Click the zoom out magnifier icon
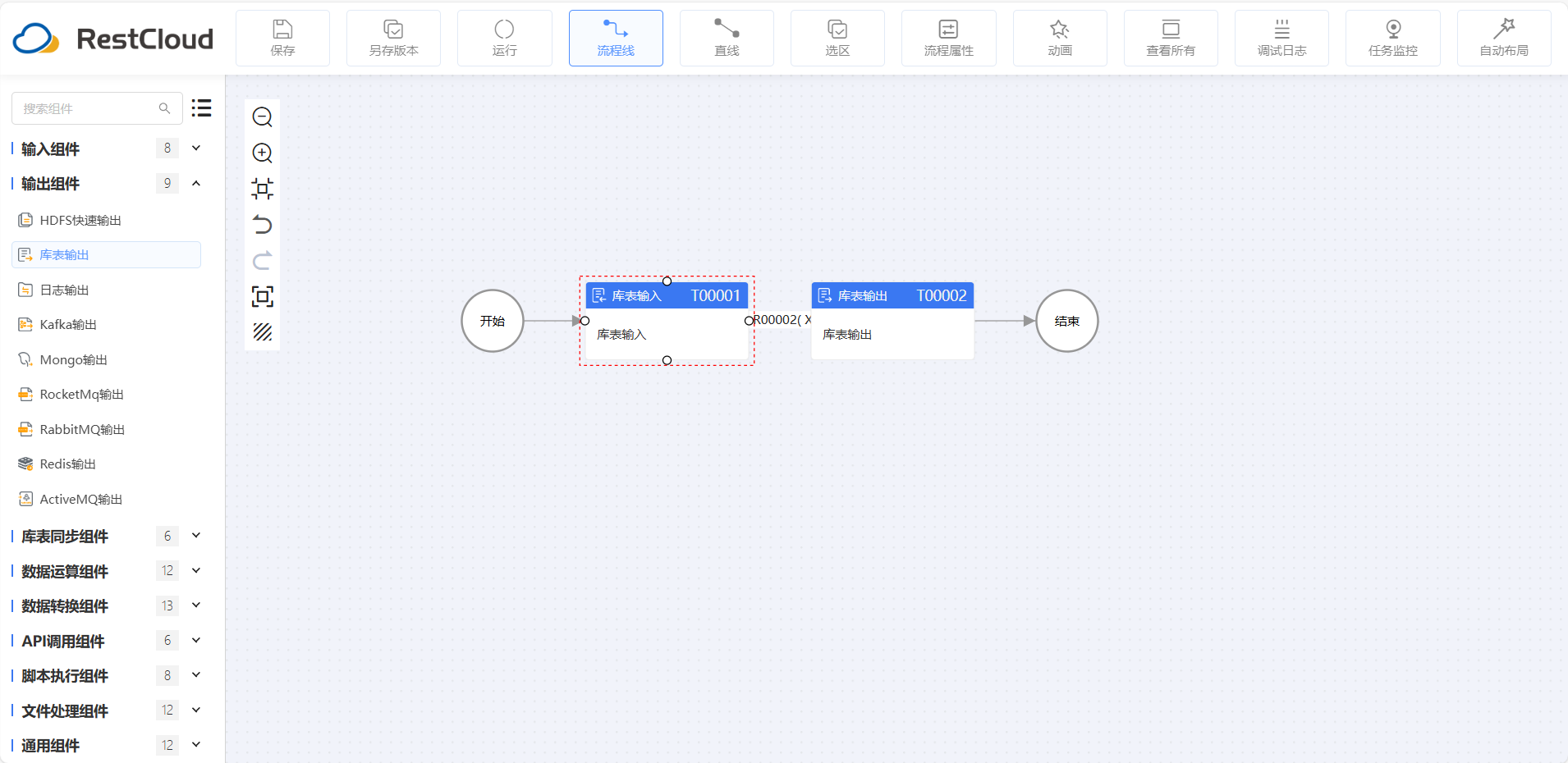This screenshot has width=1568, height=763. tap(263, 117)
